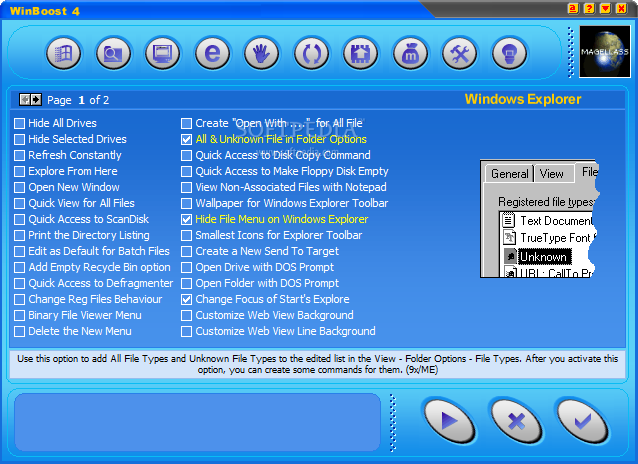The height and width of the screenshot is (464, 638).
Task: Click the Windows Explorer section heading
Action: click(523, 99)
